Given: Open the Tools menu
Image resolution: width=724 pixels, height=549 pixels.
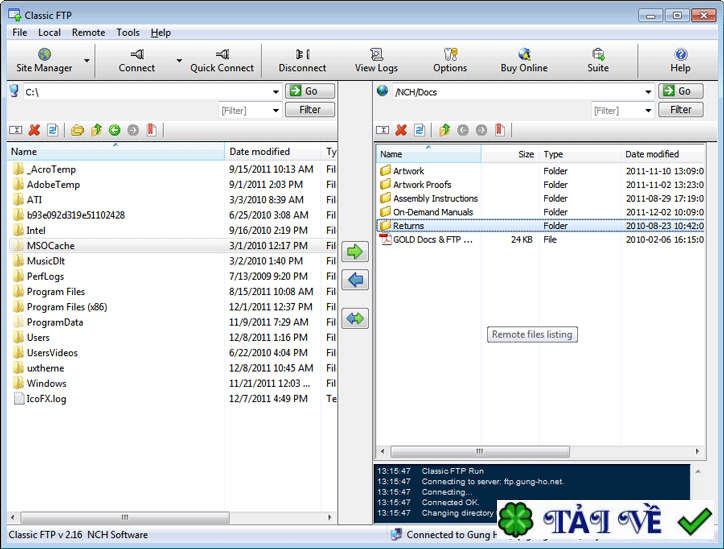Looking at the screenshot, I should pyautogui.click(x=128, y=32).
